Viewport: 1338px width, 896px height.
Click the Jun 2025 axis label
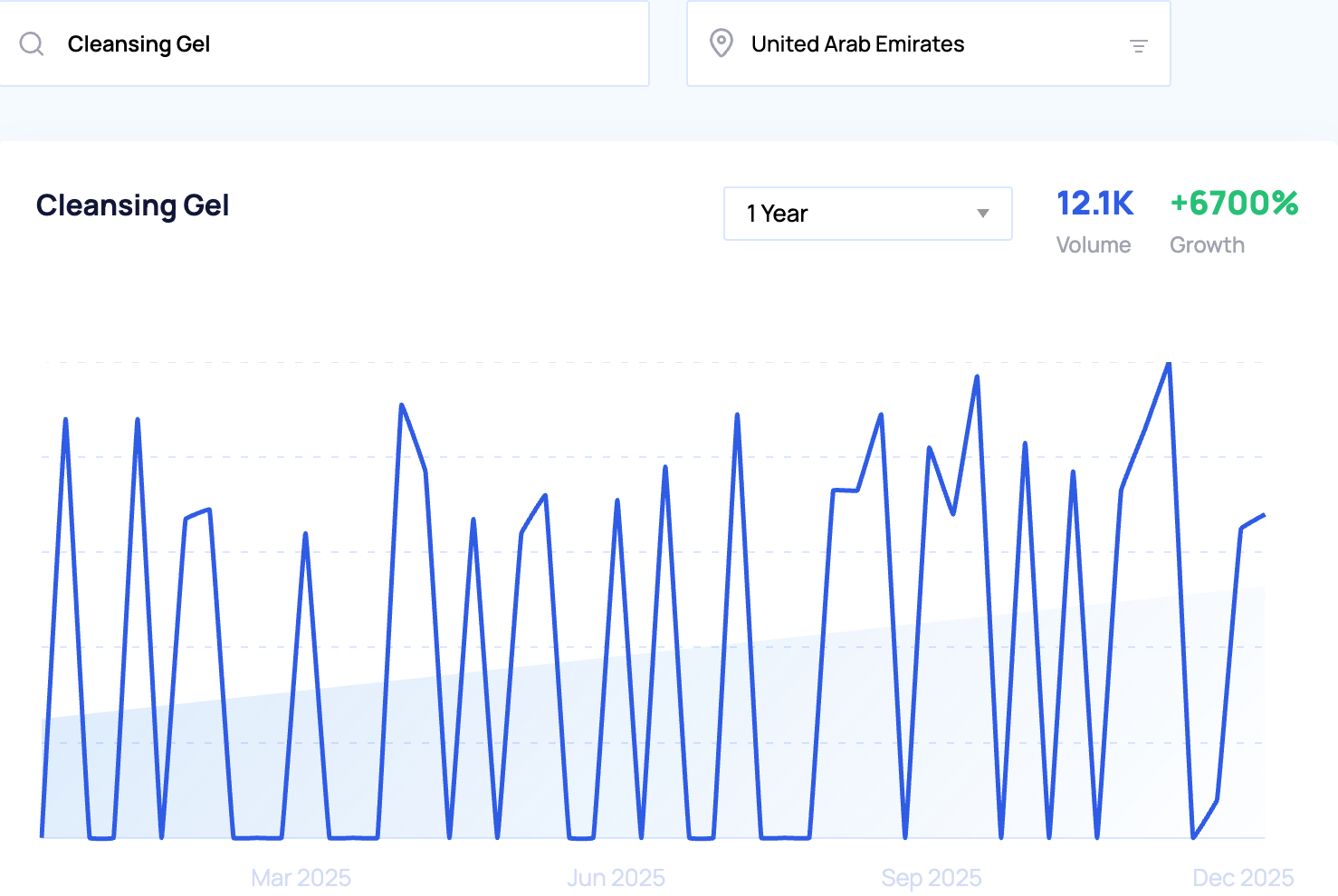coord(616,878)
